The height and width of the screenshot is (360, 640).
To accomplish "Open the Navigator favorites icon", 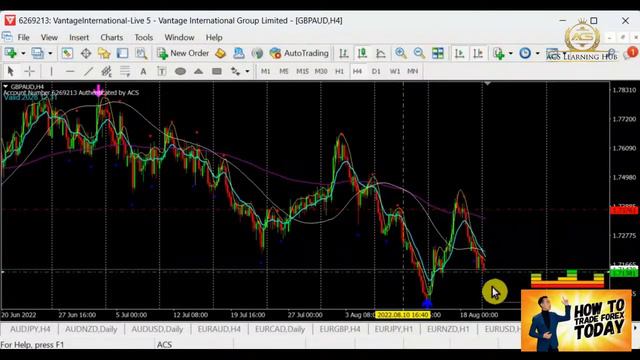I will tap(104, 53).
